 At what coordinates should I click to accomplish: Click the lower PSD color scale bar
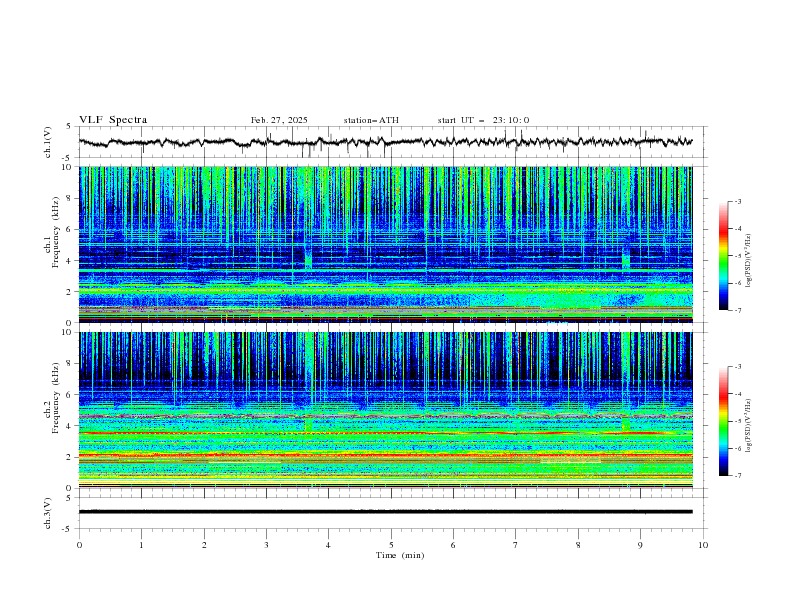pyautogui.click(x=723, y=421)
